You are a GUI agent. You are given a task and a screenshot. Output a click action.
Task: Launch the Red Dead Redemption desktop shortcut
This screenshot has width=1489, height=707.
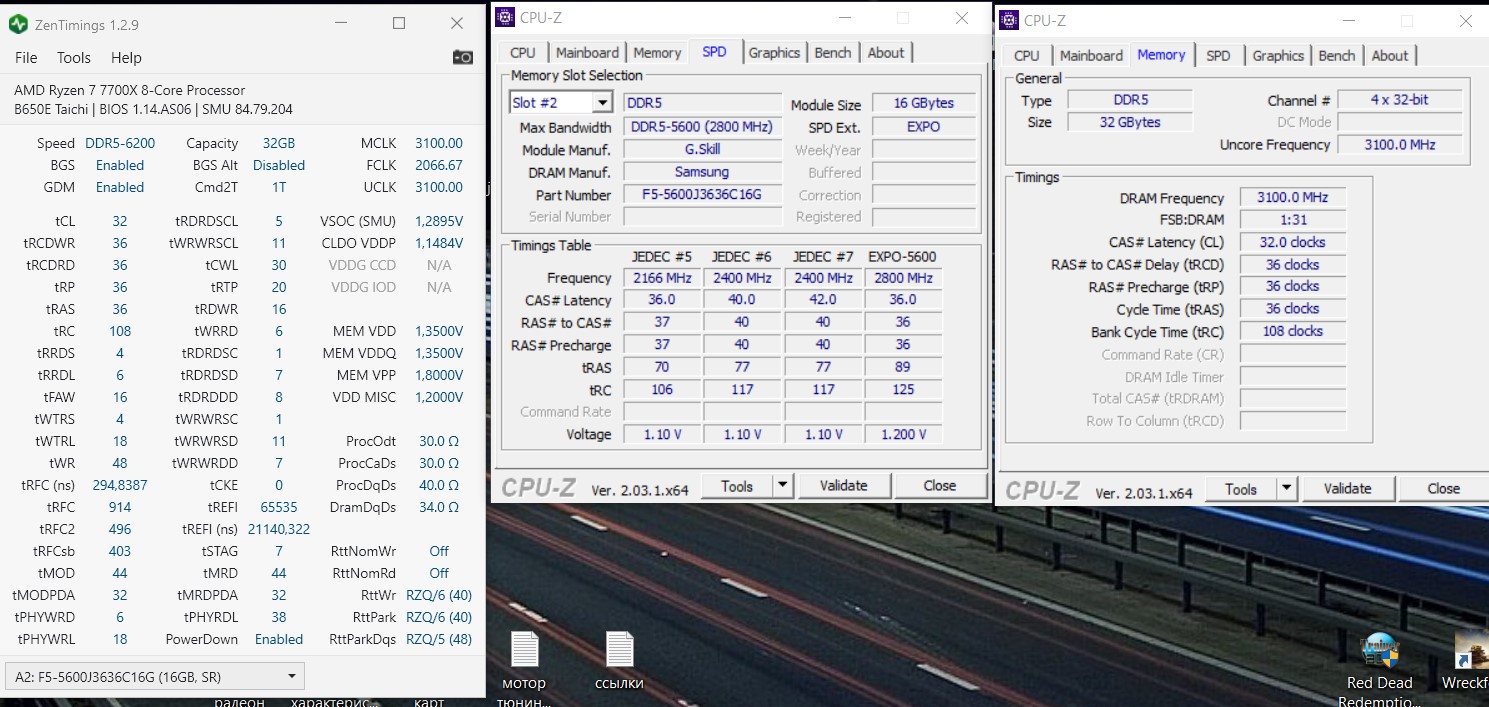(x=1380, y=651)
